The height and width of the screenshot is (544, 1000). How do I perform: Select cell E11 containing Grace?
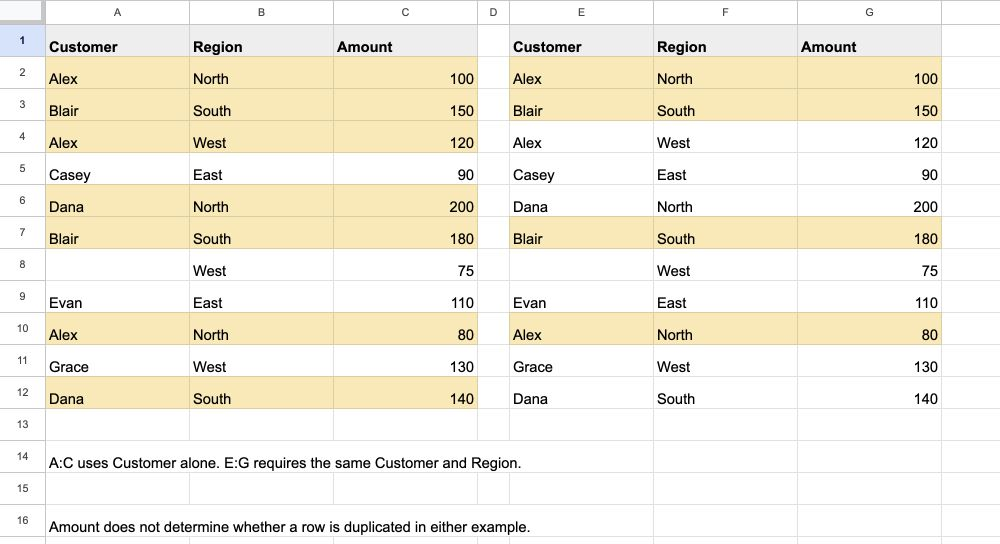click(x=581, y=360)
